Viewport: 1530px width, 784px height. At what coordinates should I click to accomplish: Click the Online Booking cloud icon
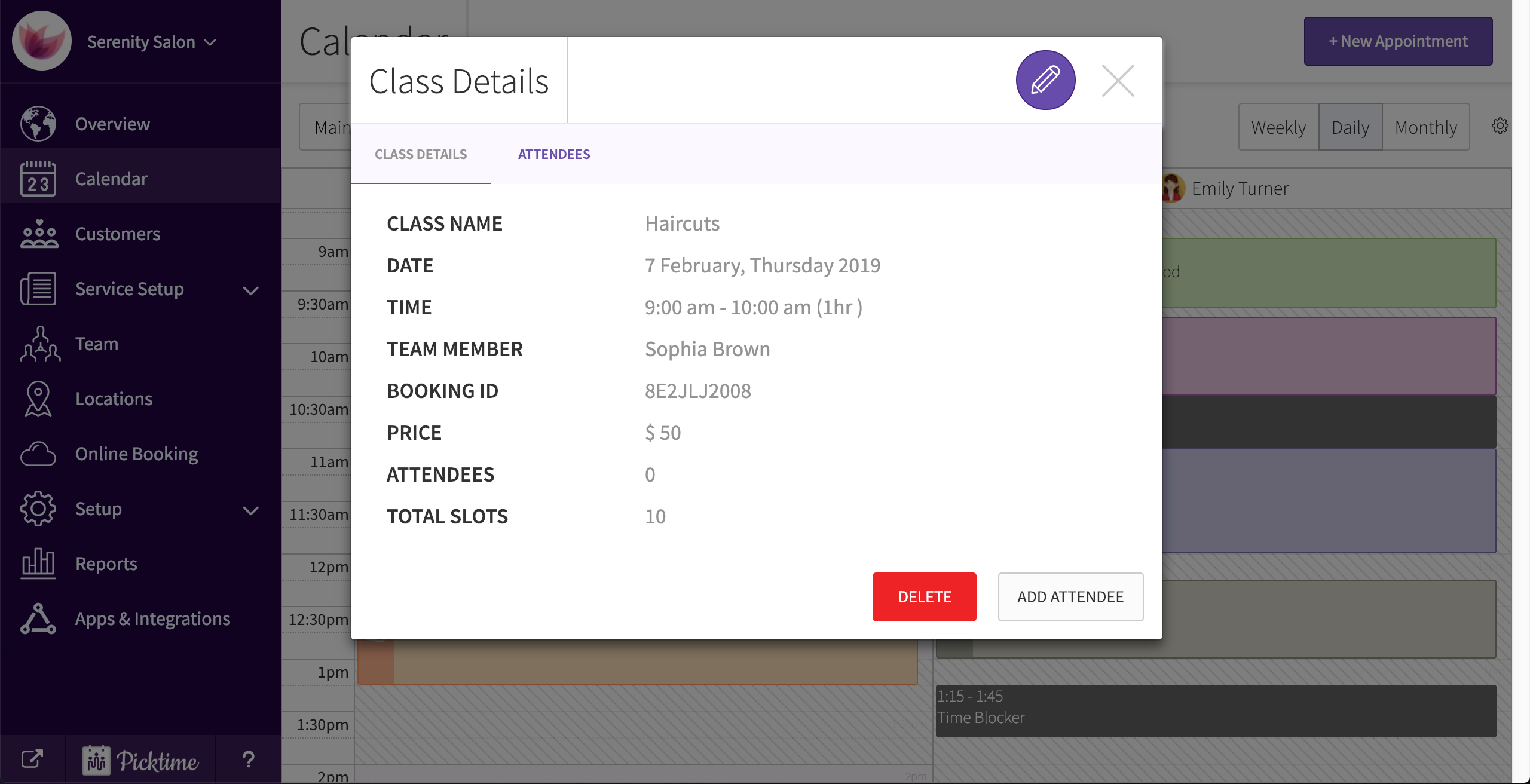click(x=38, y=454)
